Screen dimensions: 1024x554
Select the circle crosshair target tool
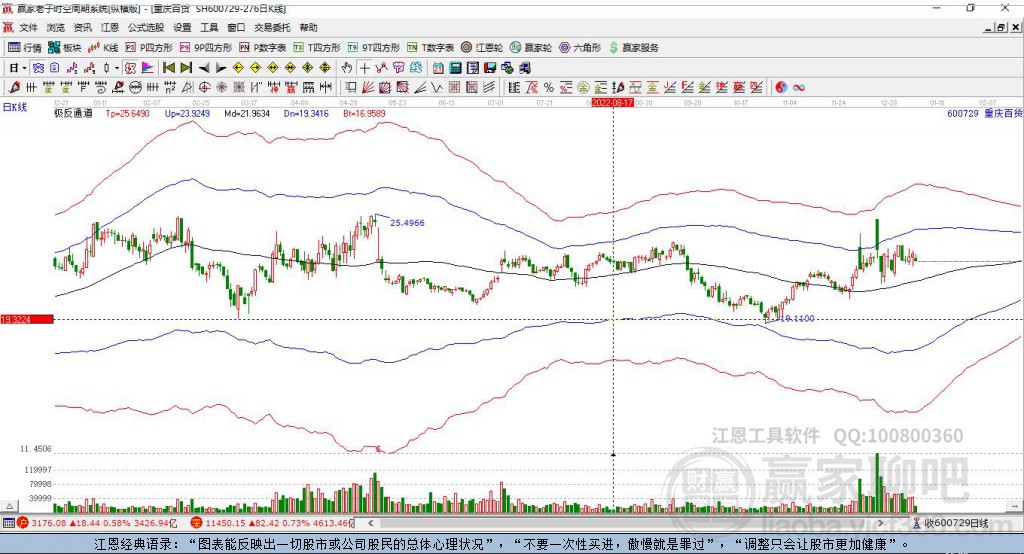[x=204, y=88]
